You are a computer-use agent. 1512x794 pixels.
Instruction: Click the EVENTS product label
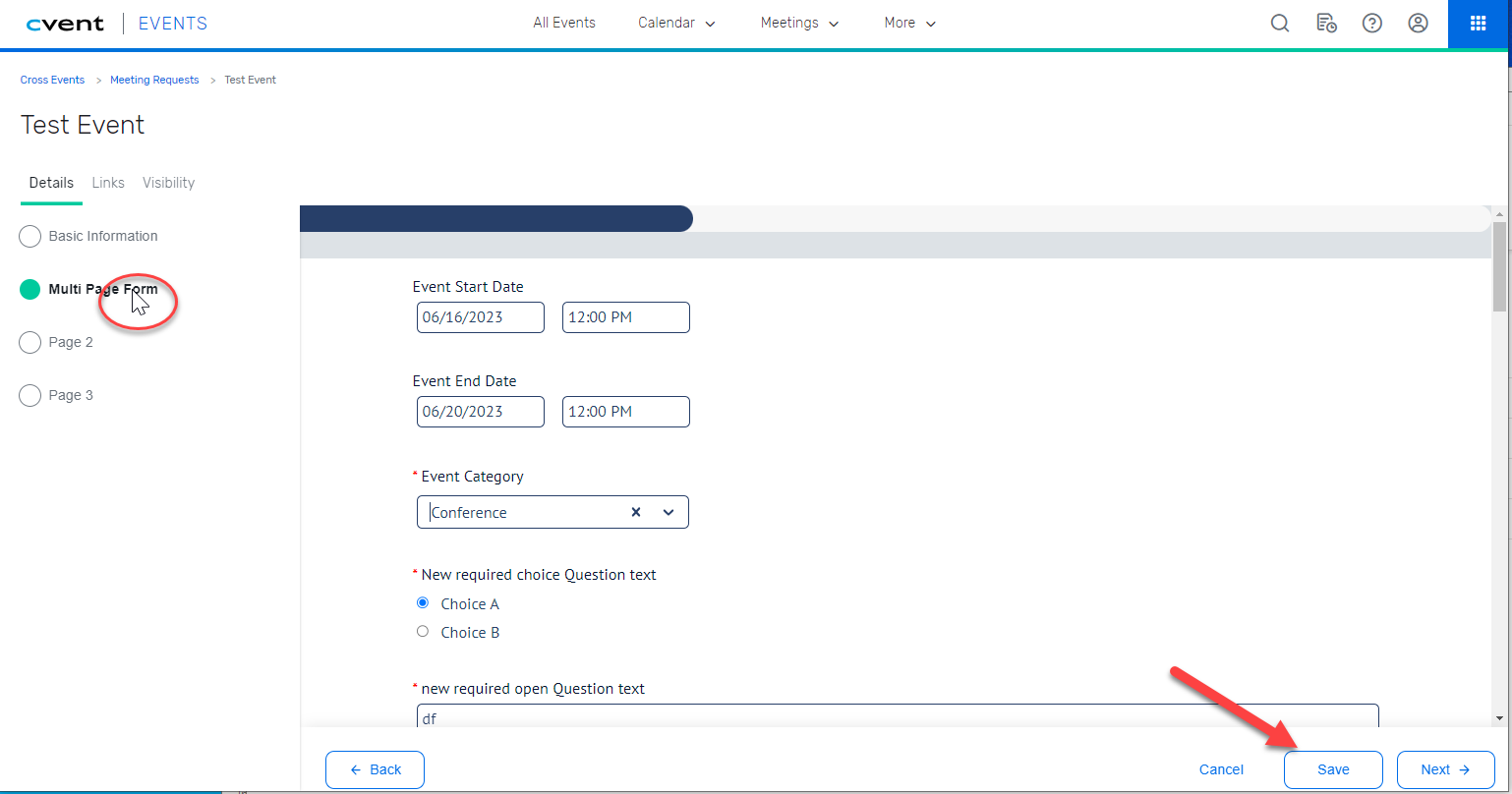click(x=173, y=24)
